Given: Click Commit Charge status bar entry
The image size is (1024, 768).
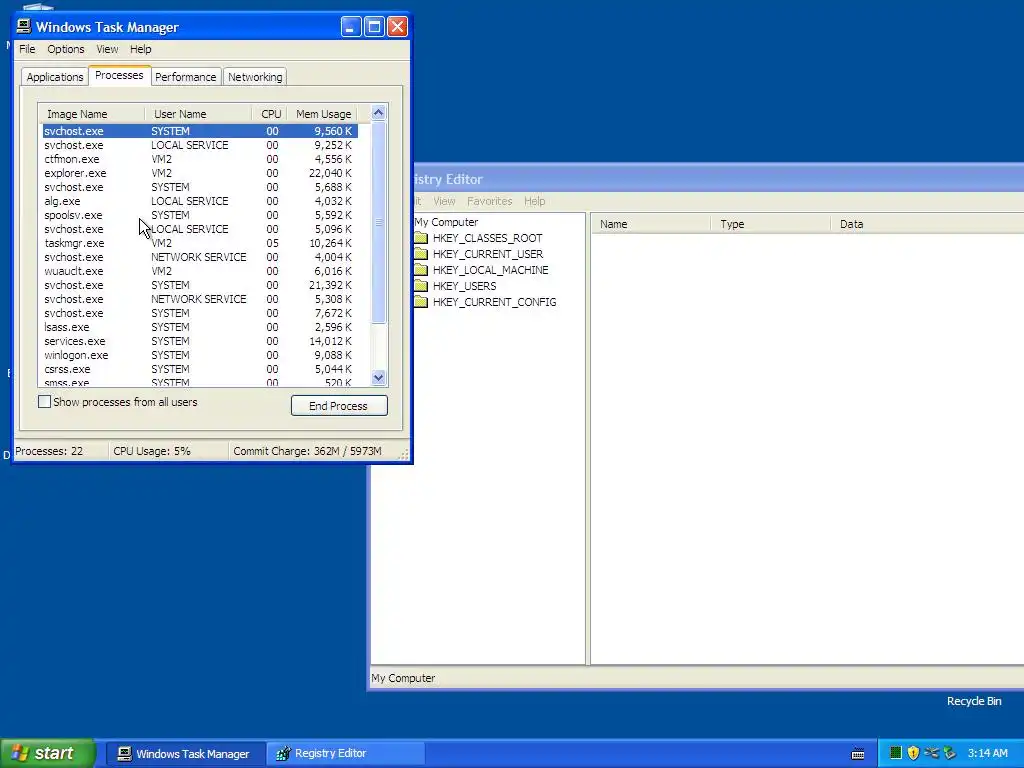Looking at the screenshot, I should [x=307, y=451].
